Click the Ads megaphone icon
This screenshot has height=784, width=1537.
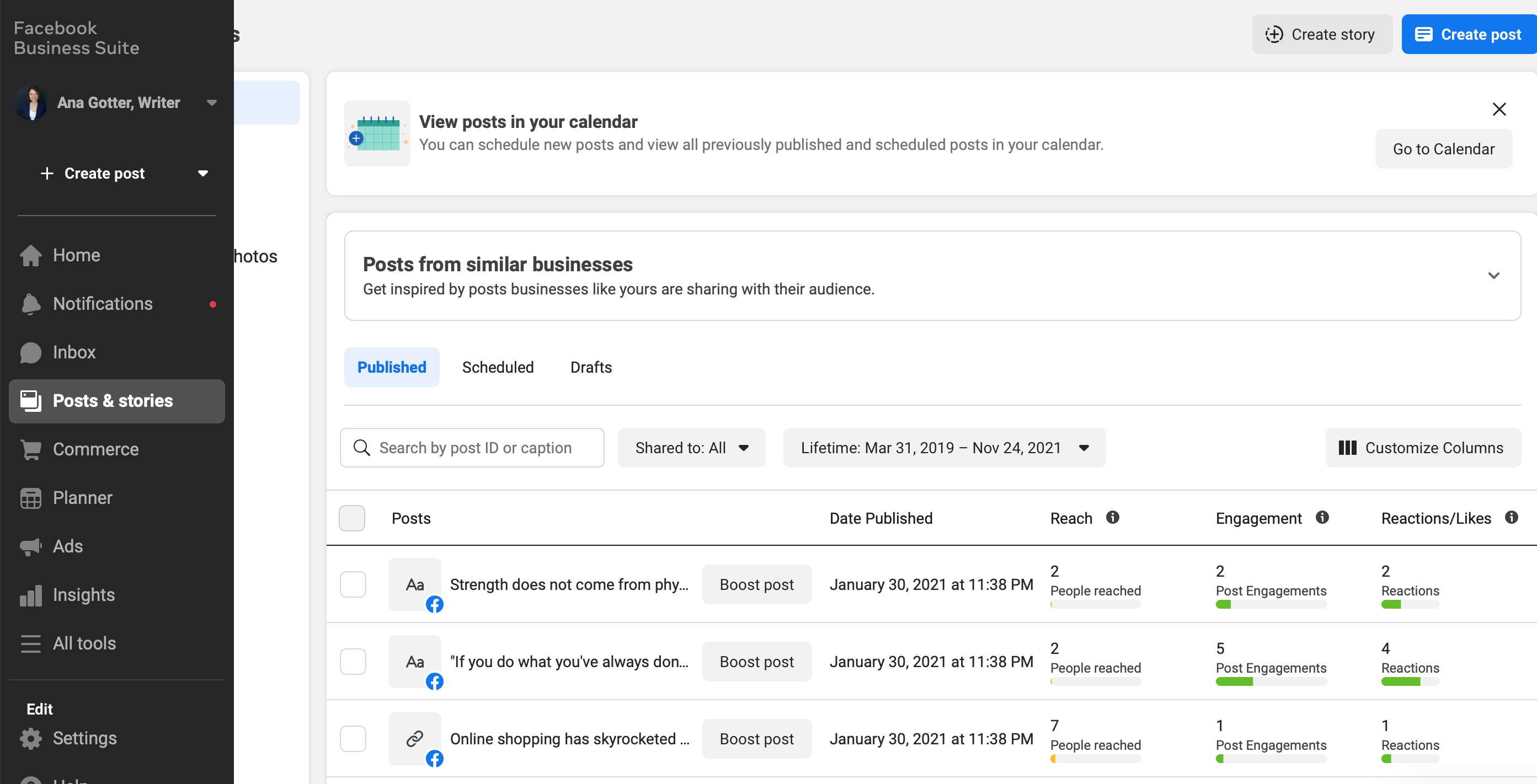30,546
